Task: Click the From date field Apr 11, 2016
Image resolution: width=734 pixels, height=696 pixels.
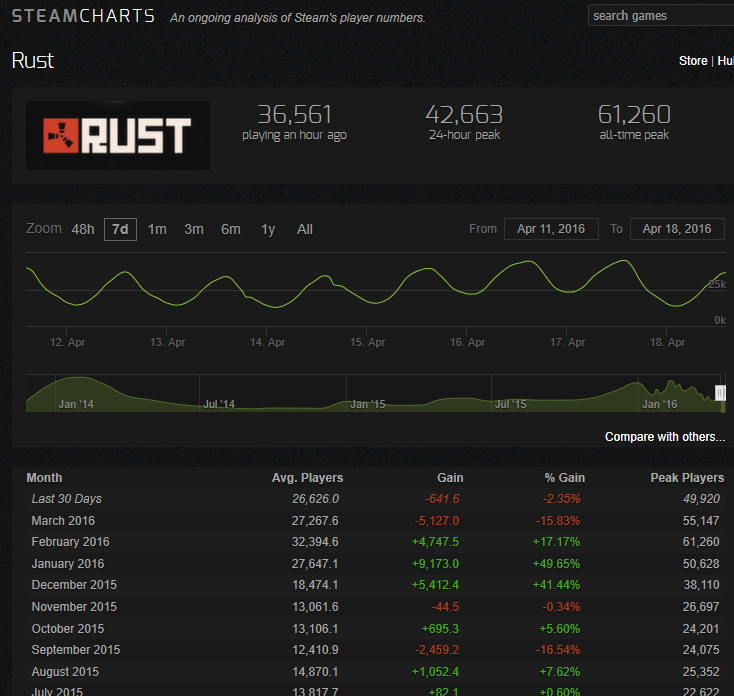Action: point(551,229)
